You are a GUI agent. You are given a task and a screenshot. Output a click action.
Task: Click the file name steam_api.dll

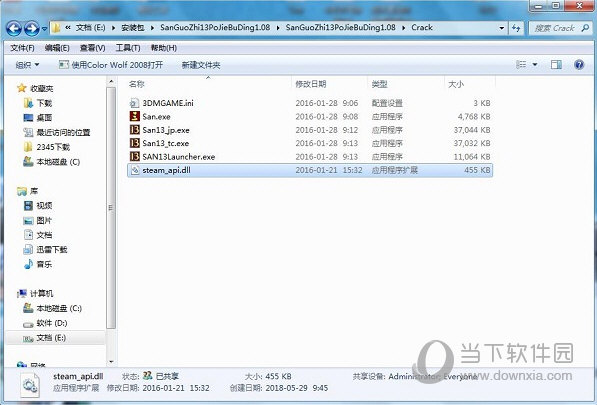(x=166, y=170)
